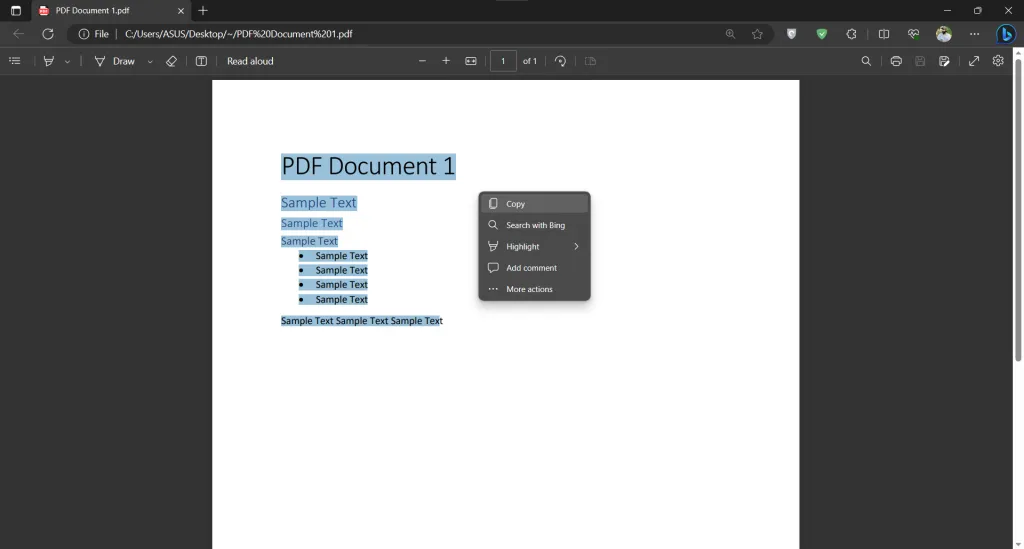Click the Save as icon

coord(944,61)
